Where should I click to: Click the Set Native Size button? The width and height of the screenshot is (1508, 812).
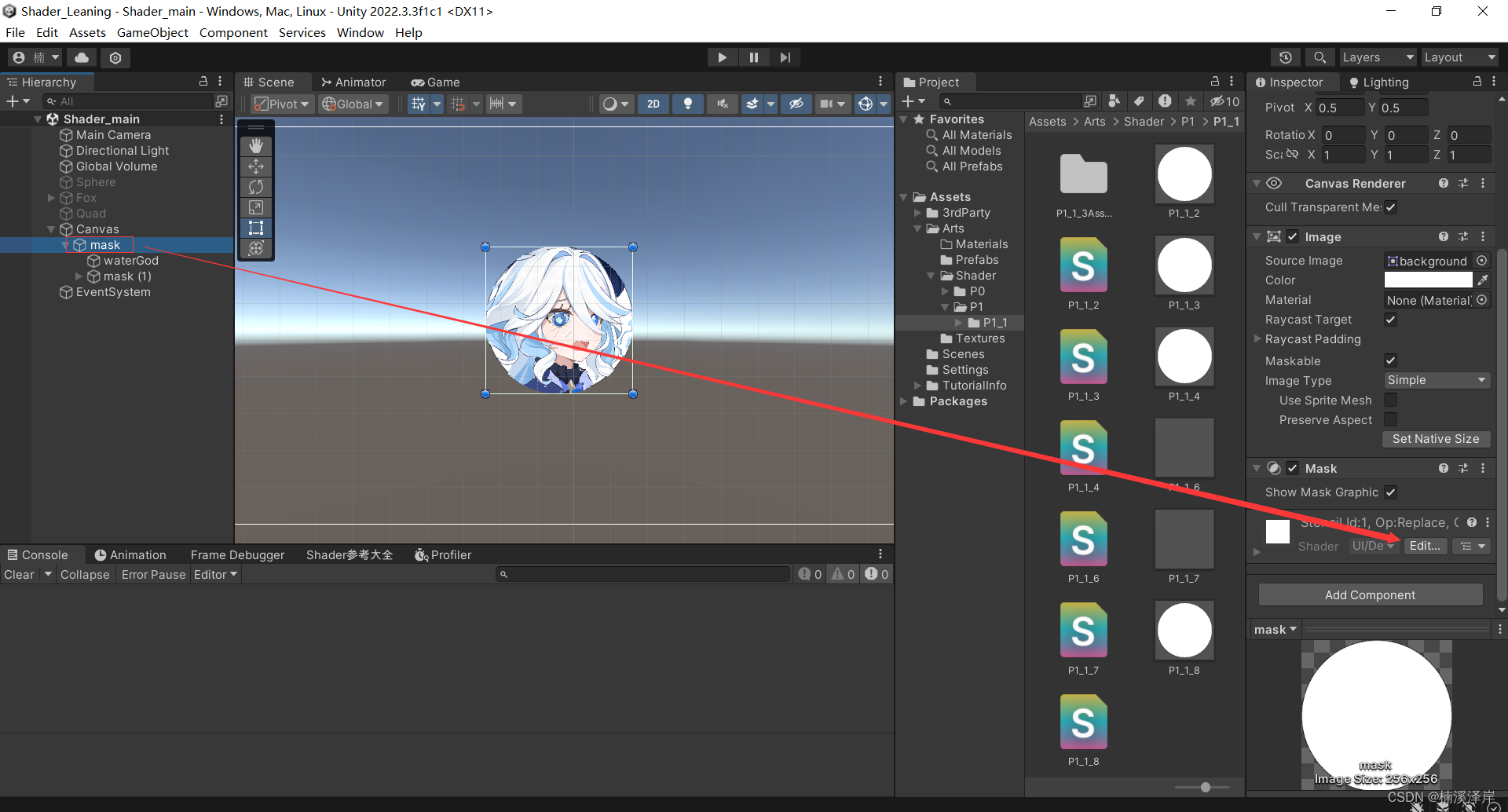[x=1436, y=439]
